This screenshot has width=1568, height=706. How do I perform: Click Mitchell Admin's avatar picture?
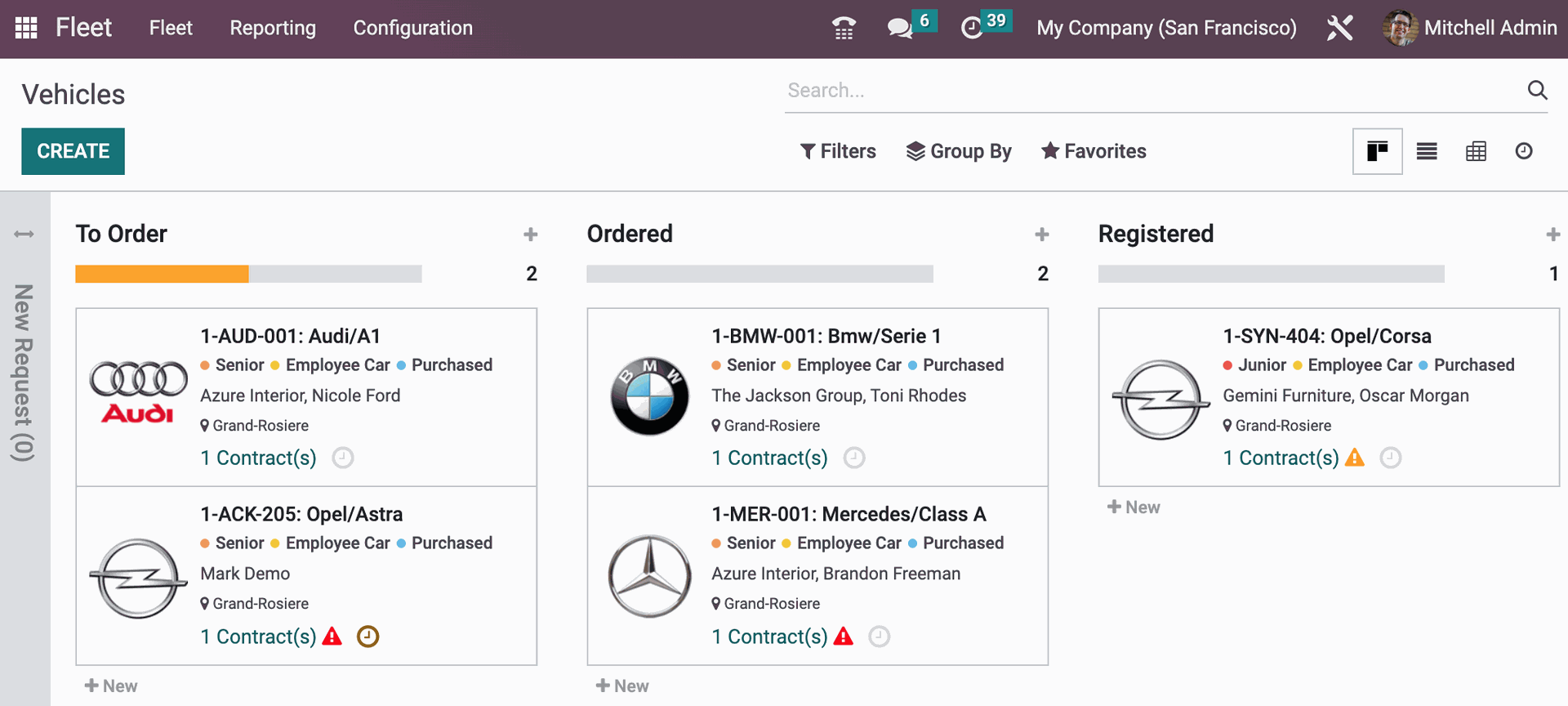coord(1400,28)
